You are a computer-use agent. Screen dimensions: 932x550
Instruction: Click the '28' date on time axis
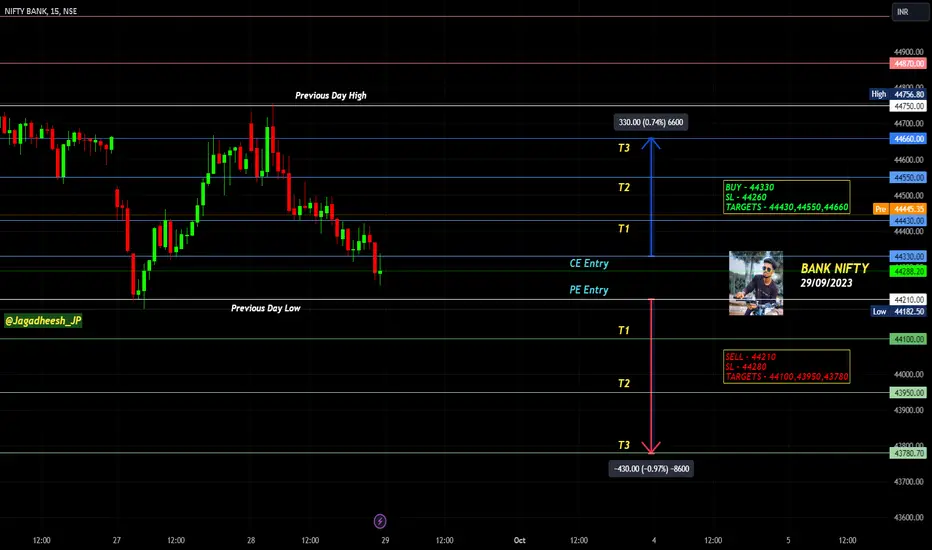pyautogui.click(x=251, y=540)
